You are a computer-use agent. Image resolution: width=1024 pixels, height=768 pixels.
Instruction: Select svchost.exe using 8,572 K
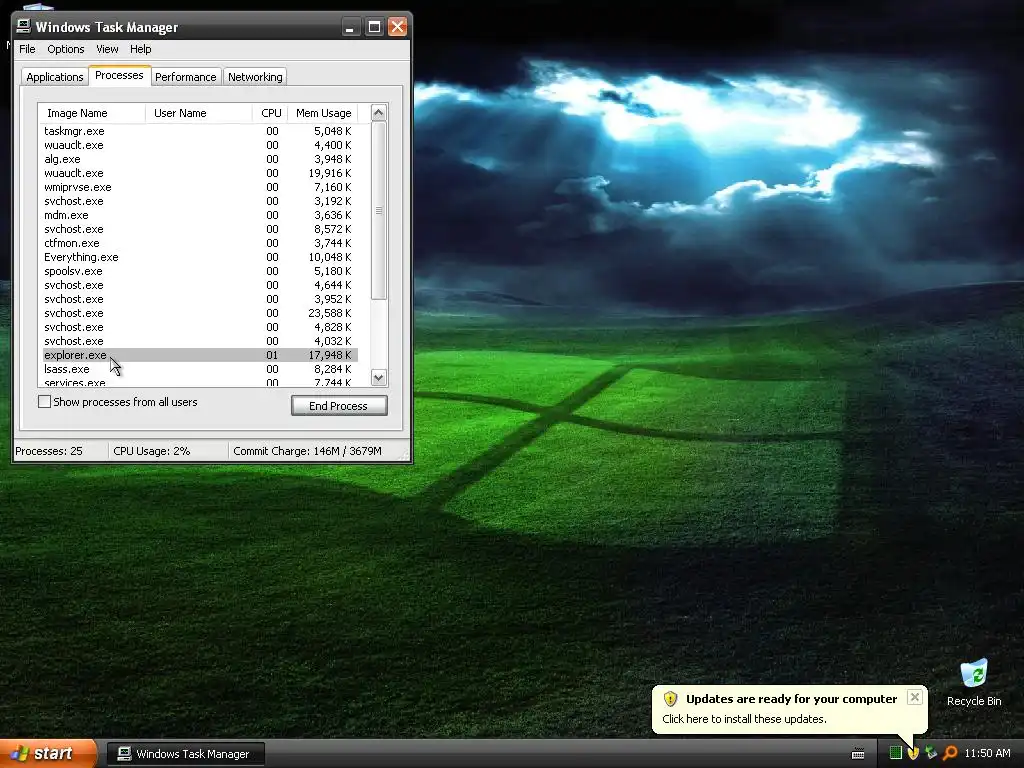200,229
